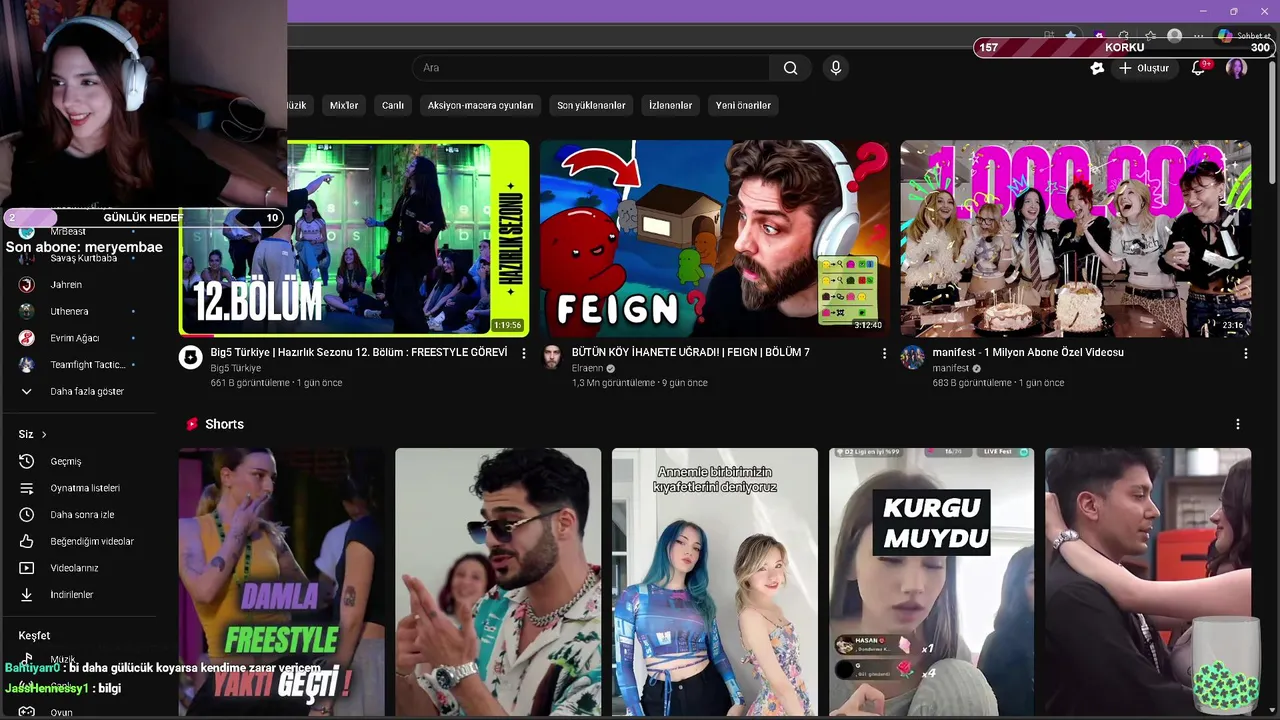Open Beğendiğim videolar sidebar entry
The height and width of the screenshot is (720, 1280).
80,541
